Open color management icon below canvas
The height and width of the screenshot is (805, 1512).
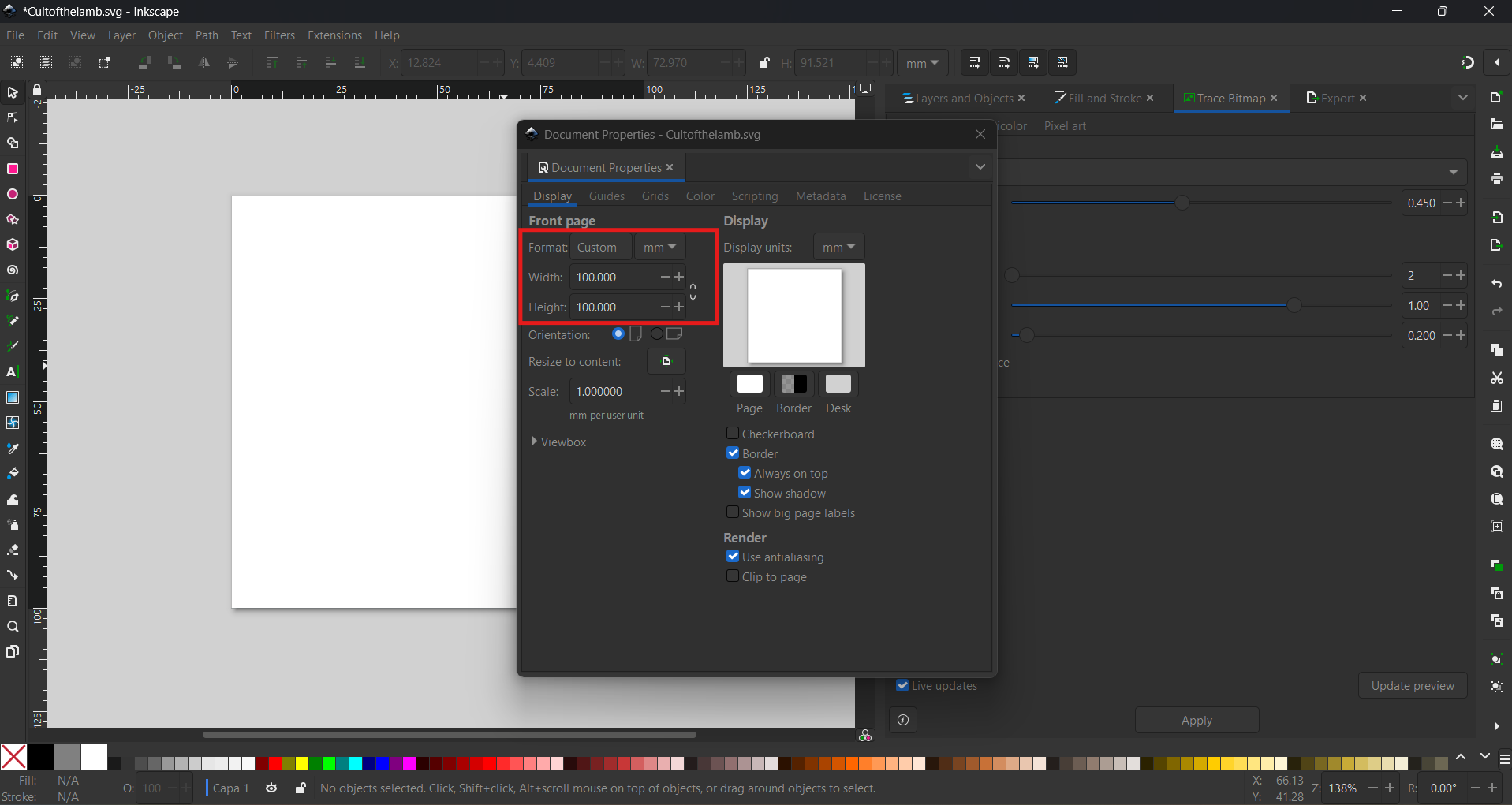click(865, 736)
